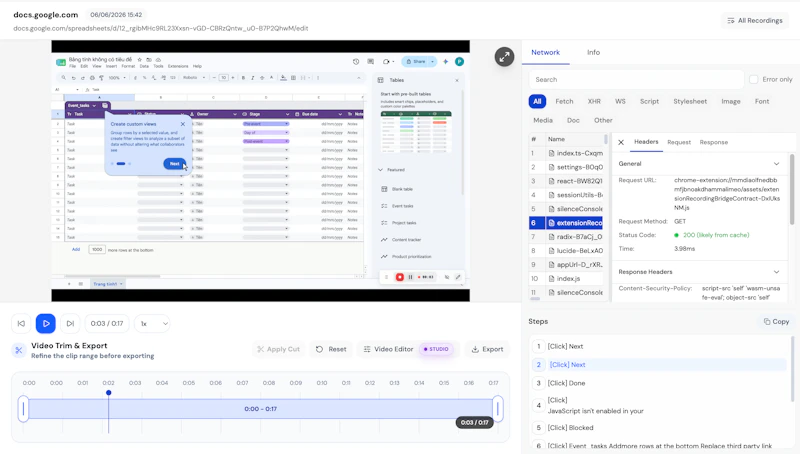The width and height of the screenshot is (800, 454).
Task: Switch to the Info tab
Action: [x=593, y=53]
